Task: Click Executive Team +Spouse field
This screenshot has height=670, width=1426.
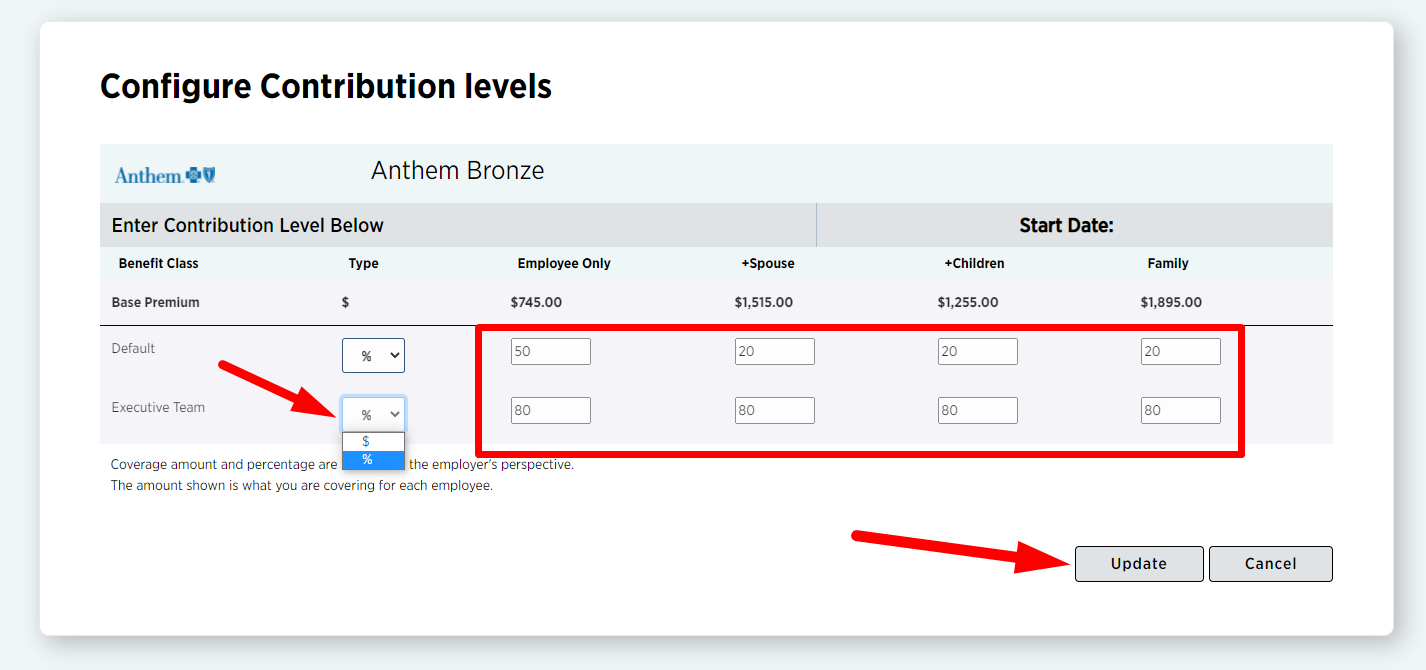Action: tap(774, 411)
